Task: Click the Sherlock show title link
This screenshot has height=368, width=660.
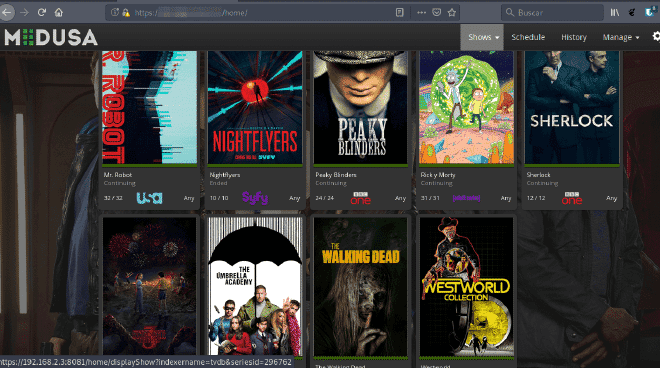Action: [x=538, y=175]
